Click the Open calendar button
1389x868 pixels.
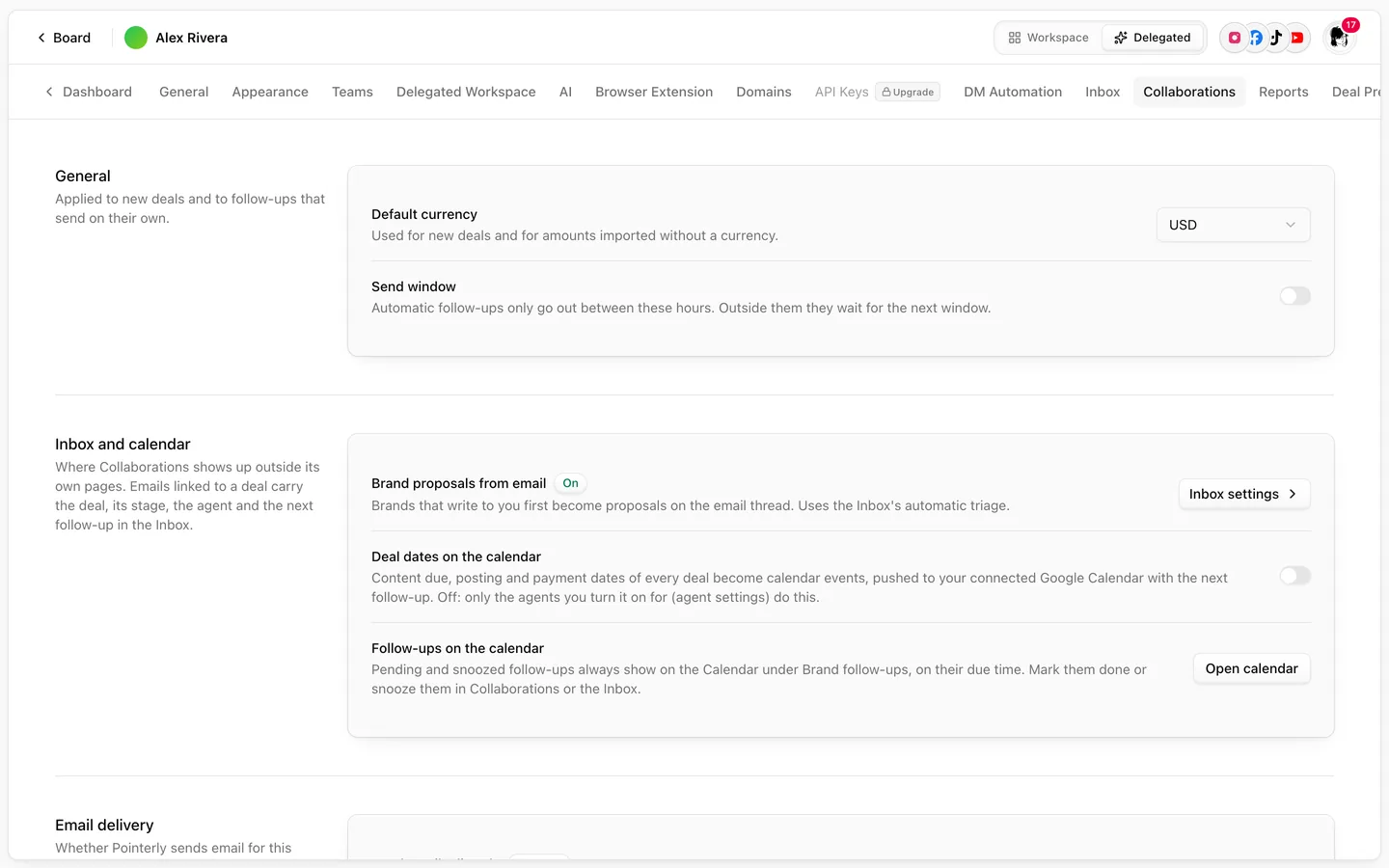click(x=1251, y=668)
